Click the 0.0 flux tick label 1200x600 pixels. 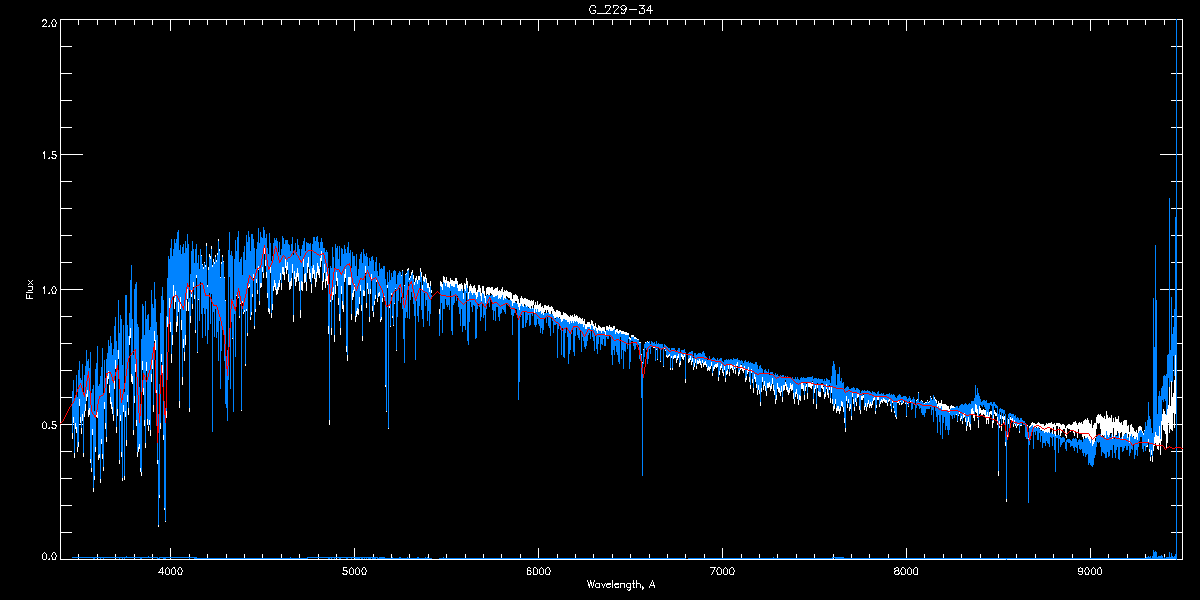tap(48, 556)
